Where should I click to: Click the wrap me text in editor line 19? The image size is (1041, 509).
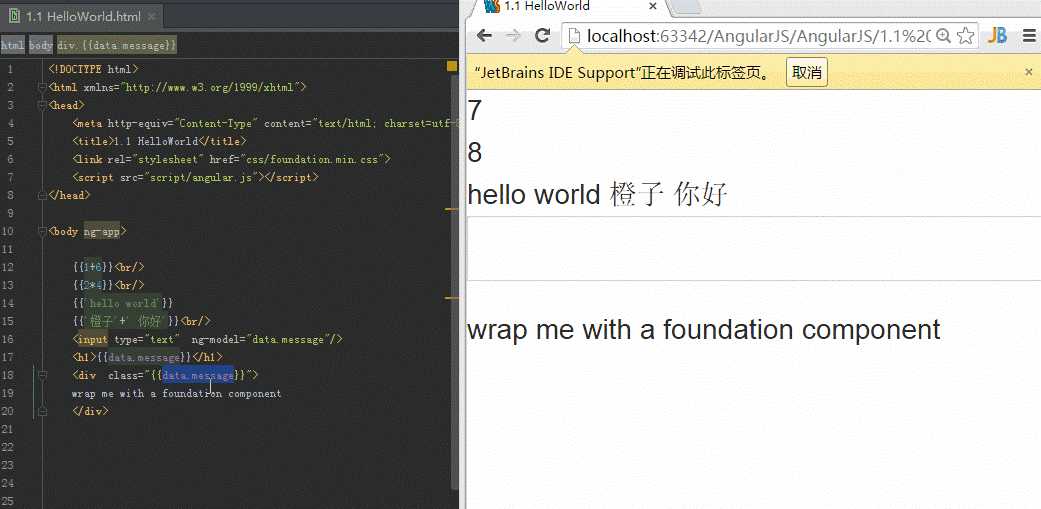(x=176, y=393)
